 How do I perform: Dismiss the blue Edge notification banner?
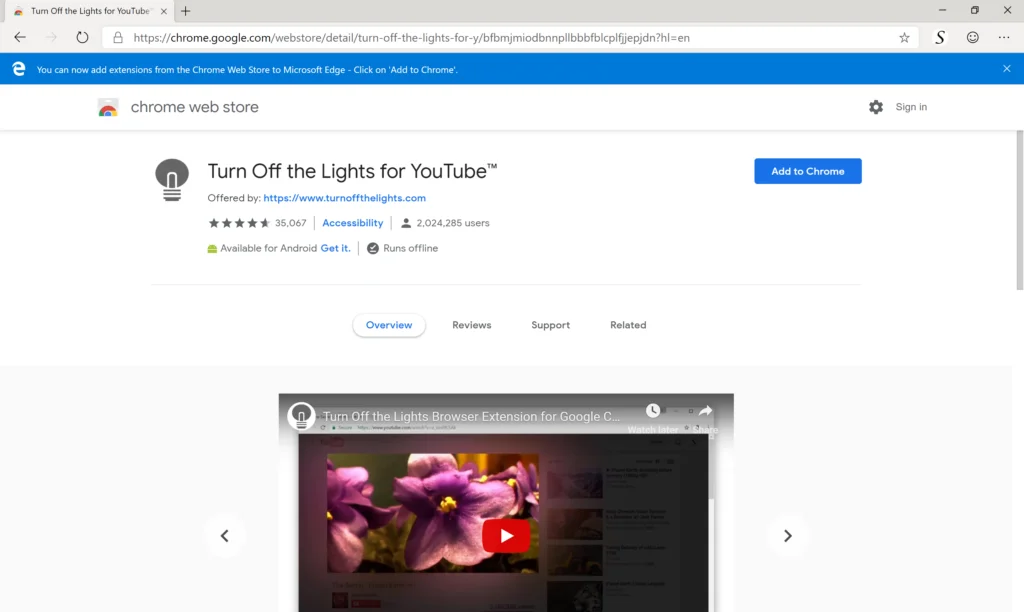(1006, 69)
